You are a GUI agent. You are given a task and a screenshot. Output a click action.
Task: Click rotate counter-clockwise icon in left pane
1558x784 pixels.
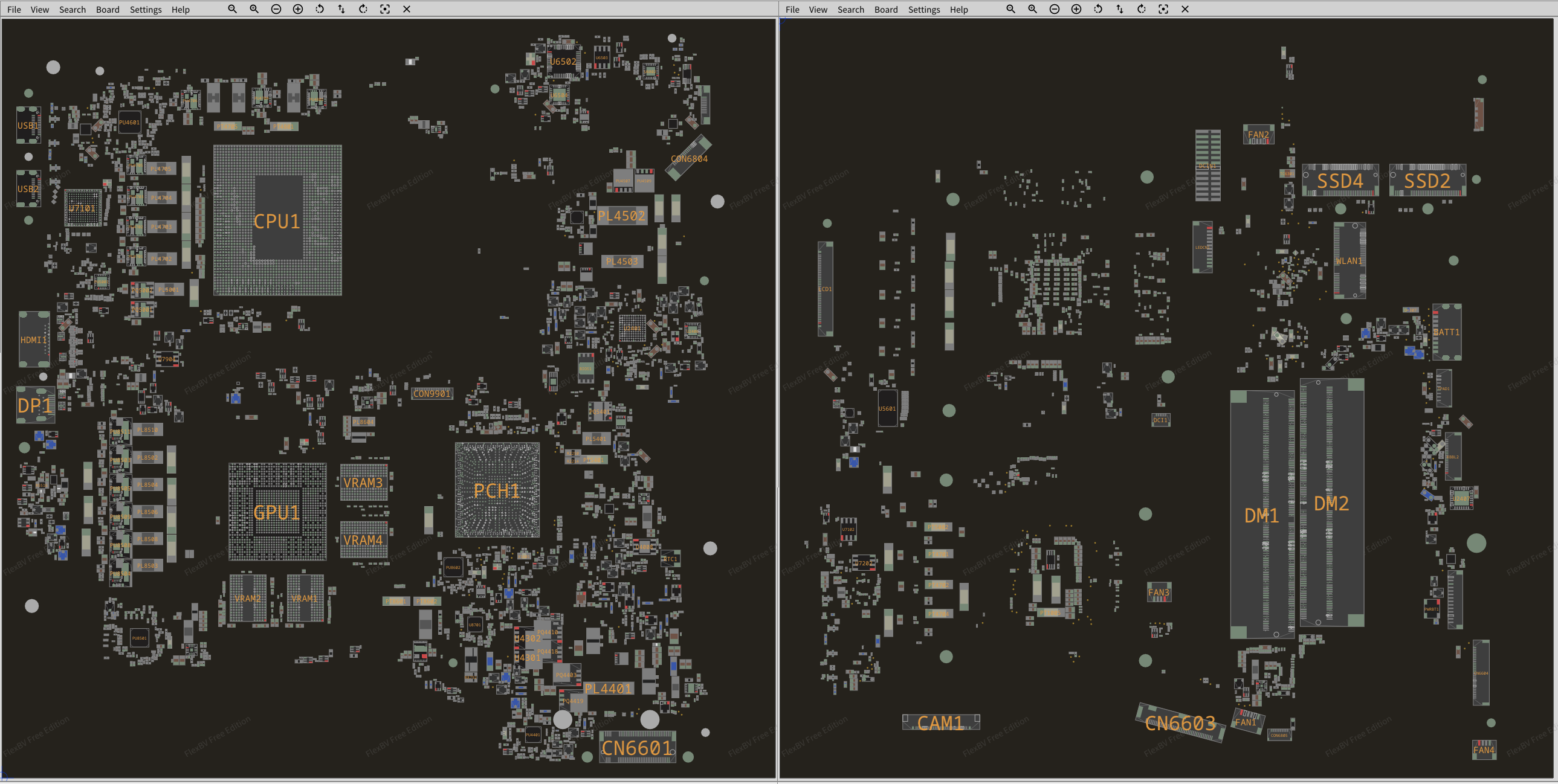point(319,9)
